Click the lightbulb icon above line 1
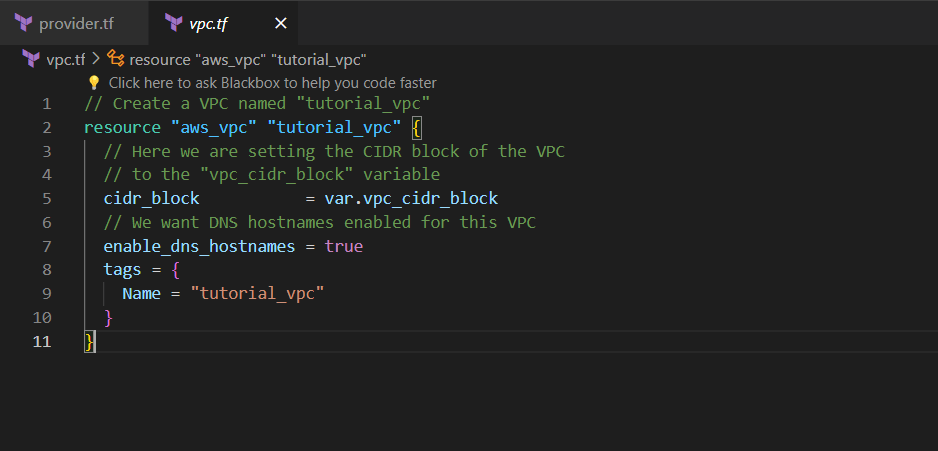The width and height of the screenshot is (938, 451). [94, 83]
